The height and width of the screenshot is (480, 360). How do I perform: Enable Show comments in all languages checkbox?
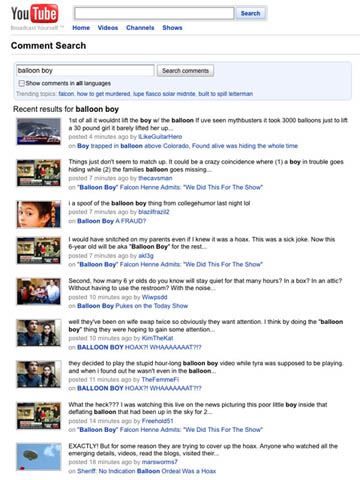22,83
